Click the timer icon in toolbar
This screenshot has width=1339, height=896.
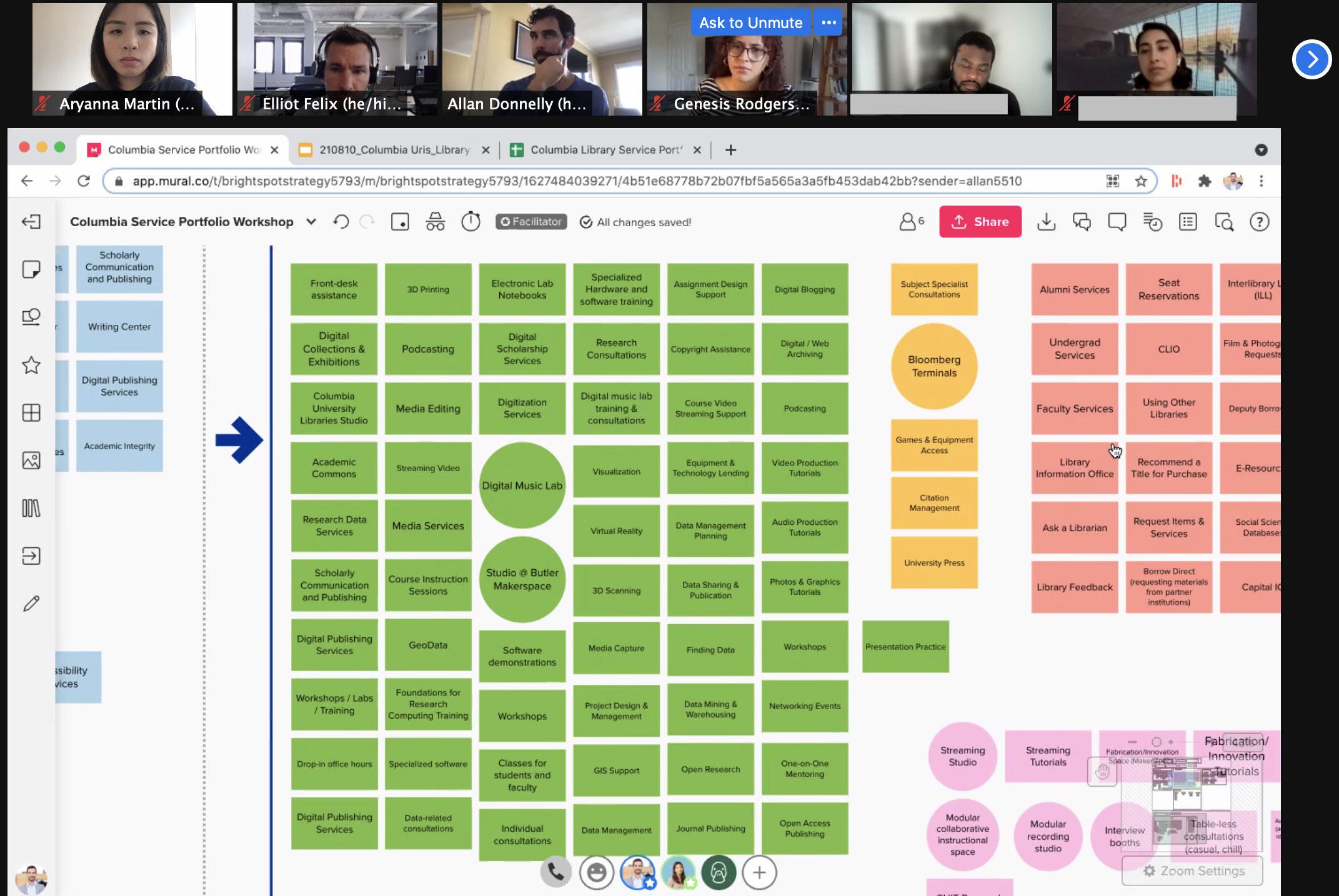(x=470, y=222)
